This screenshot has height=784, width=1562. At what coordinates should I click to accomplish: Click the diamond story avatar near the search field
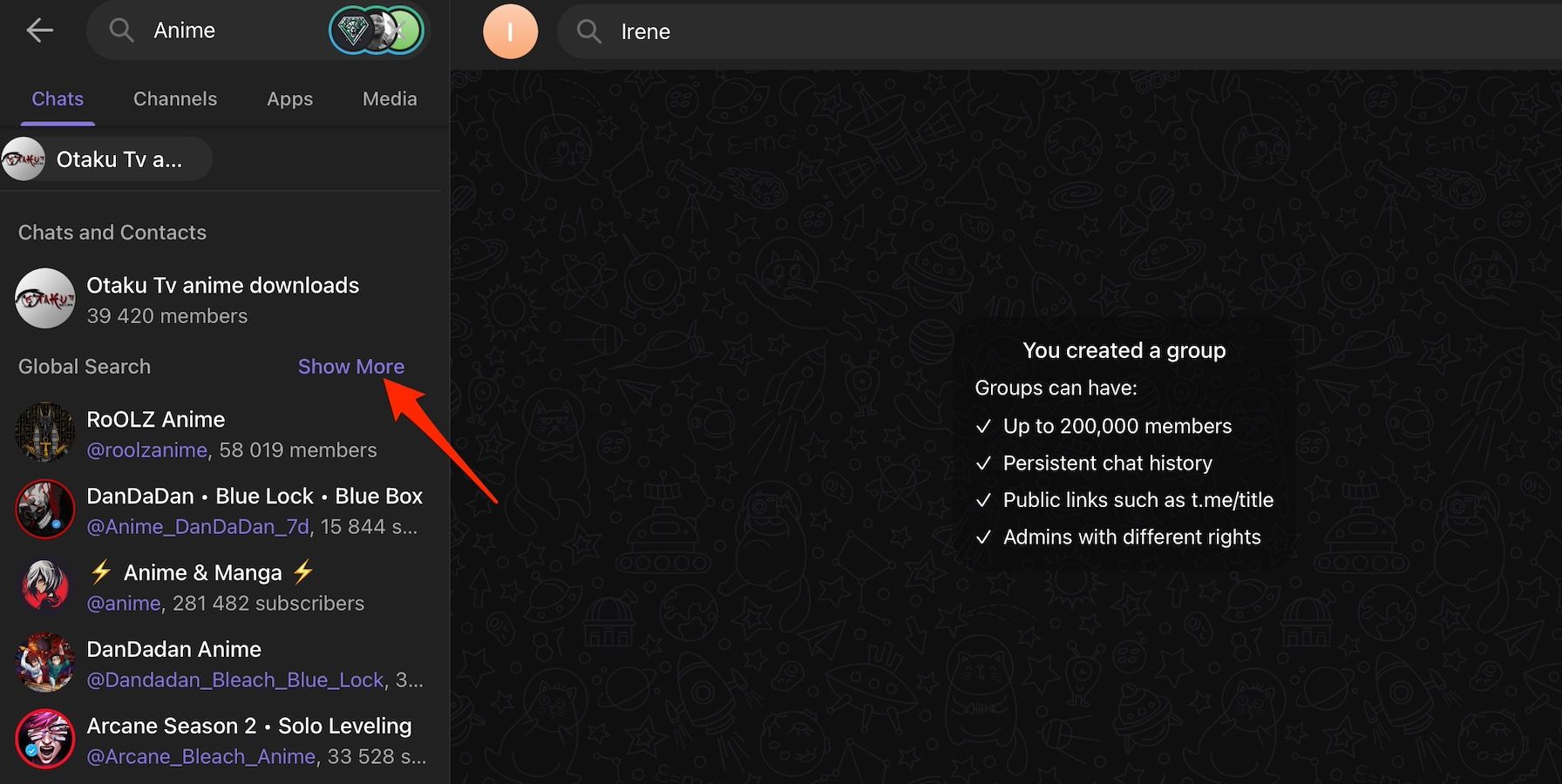[x=352, y=30]
